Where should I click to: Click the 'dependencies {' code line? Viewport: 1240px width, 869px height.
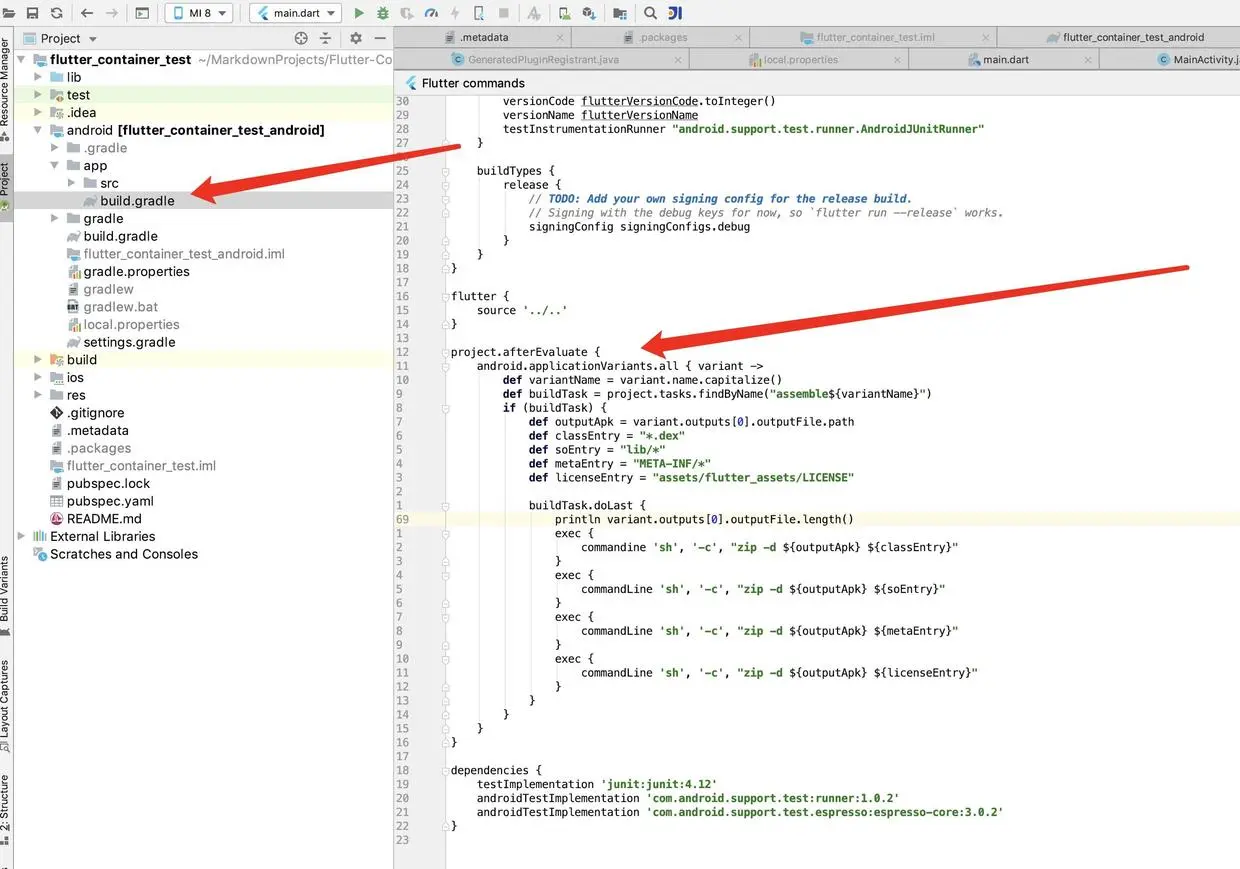click(x=496, y=770)
